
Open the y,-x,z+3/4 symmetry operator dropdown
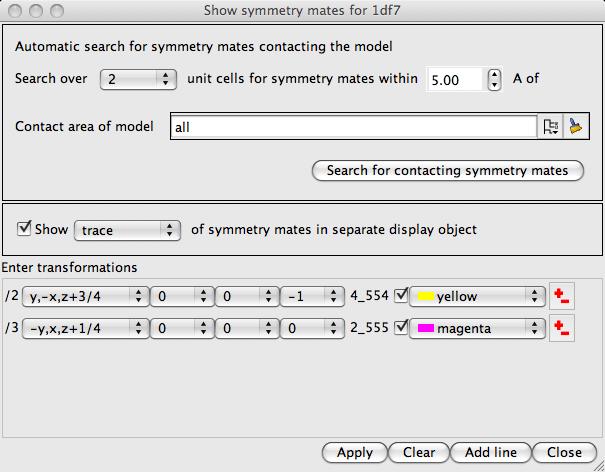85,296
